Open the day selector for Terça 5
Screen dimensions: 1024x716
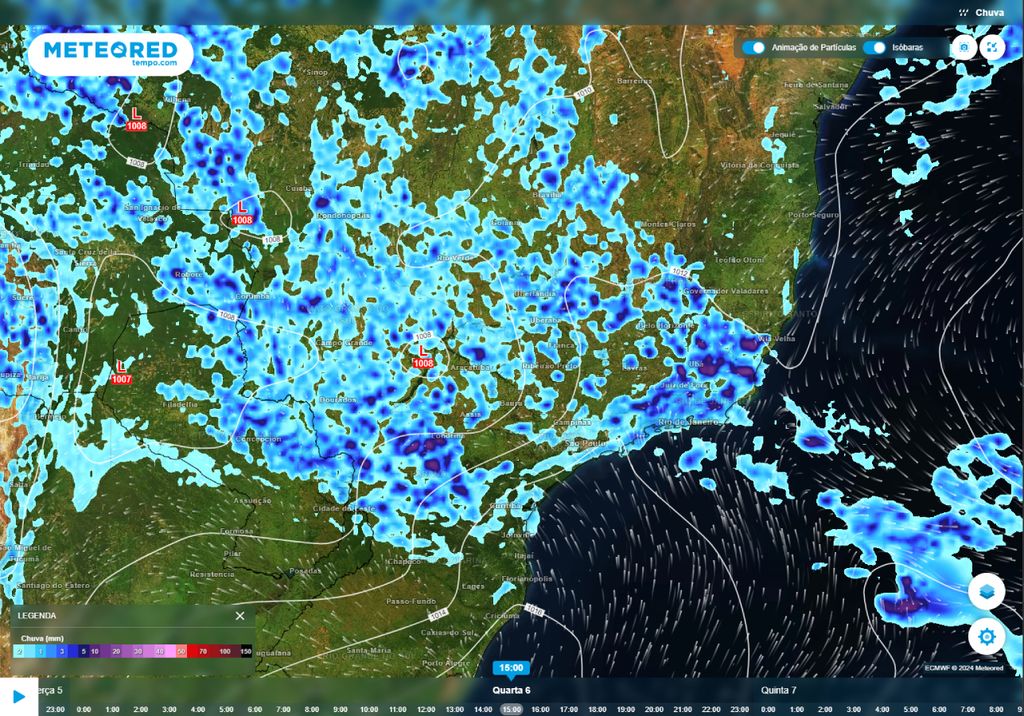tap(48, 690)
